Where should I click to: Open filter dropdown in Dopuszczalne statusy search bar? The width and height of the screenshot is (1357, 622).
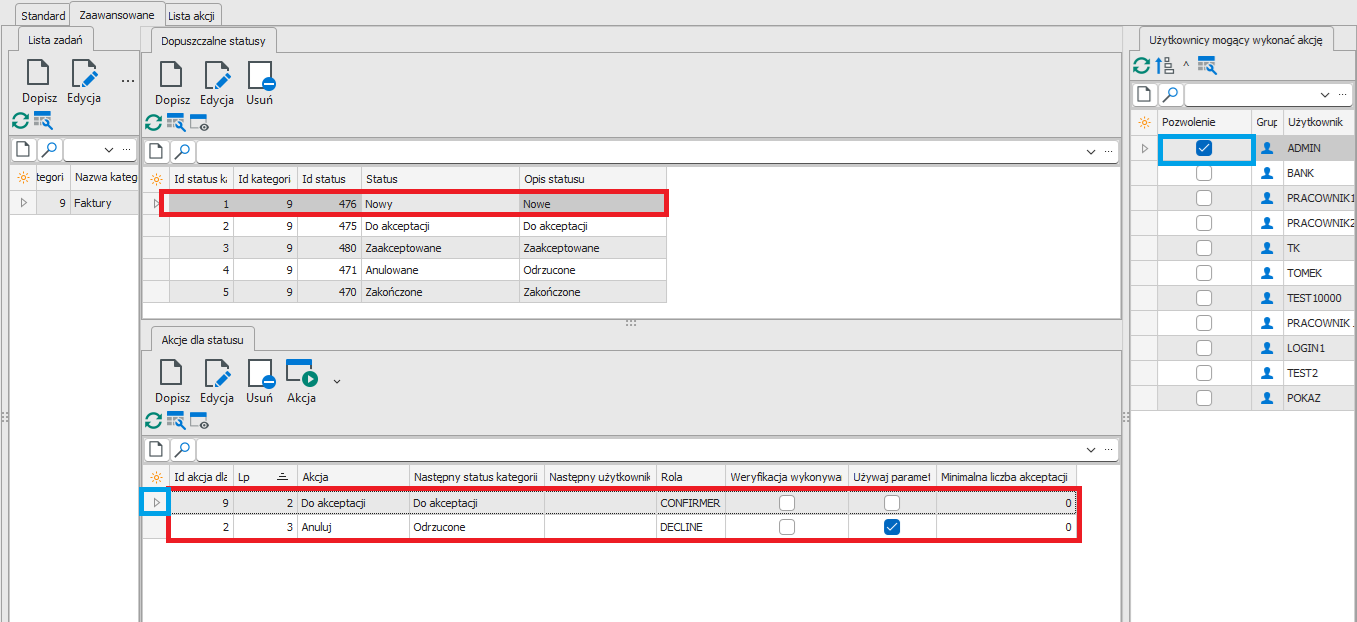coord(1091,152)
